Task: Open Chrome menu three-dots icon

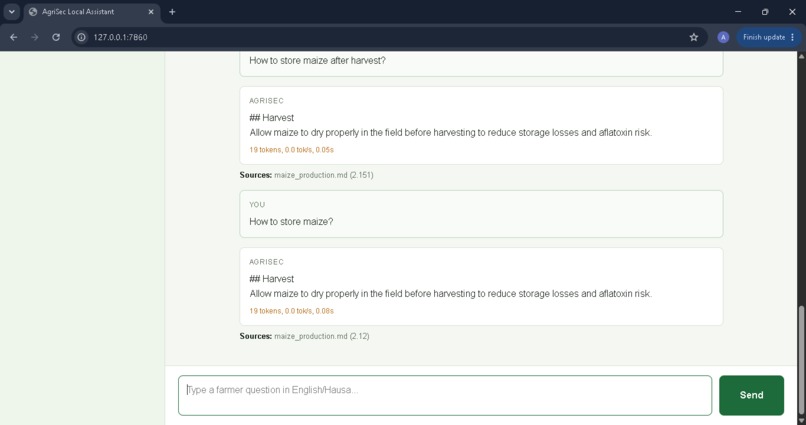Action: (792, 37)
